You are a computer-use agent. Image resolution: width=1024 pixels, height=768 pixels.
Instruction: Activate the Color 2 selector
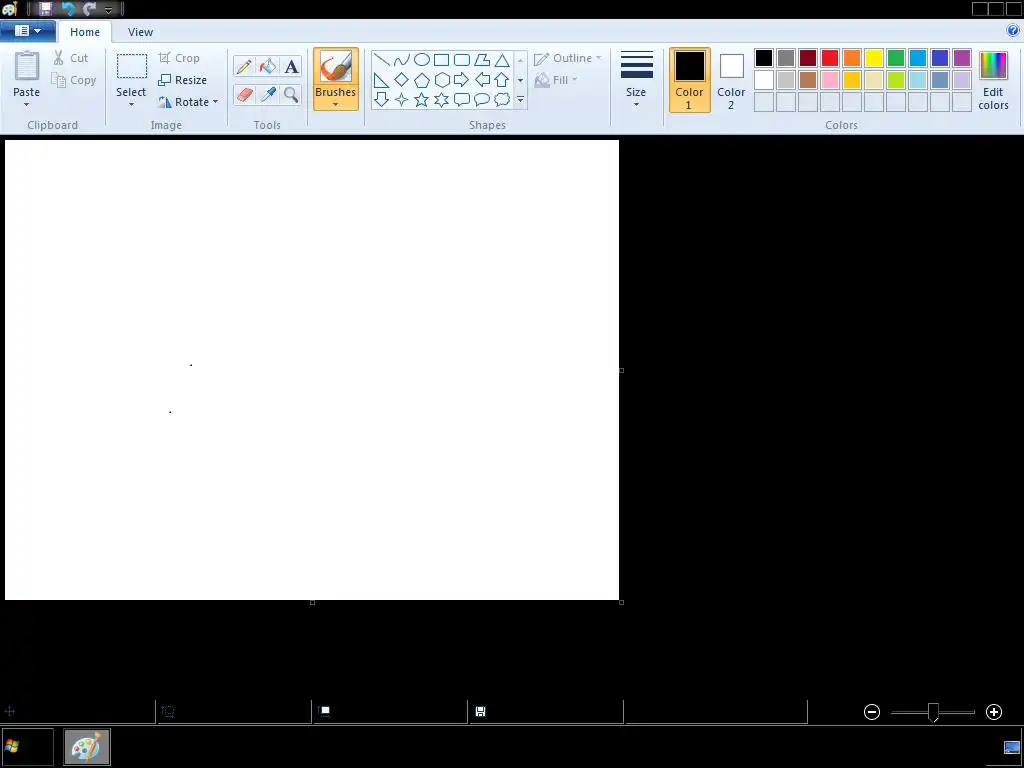pos(731,80)
